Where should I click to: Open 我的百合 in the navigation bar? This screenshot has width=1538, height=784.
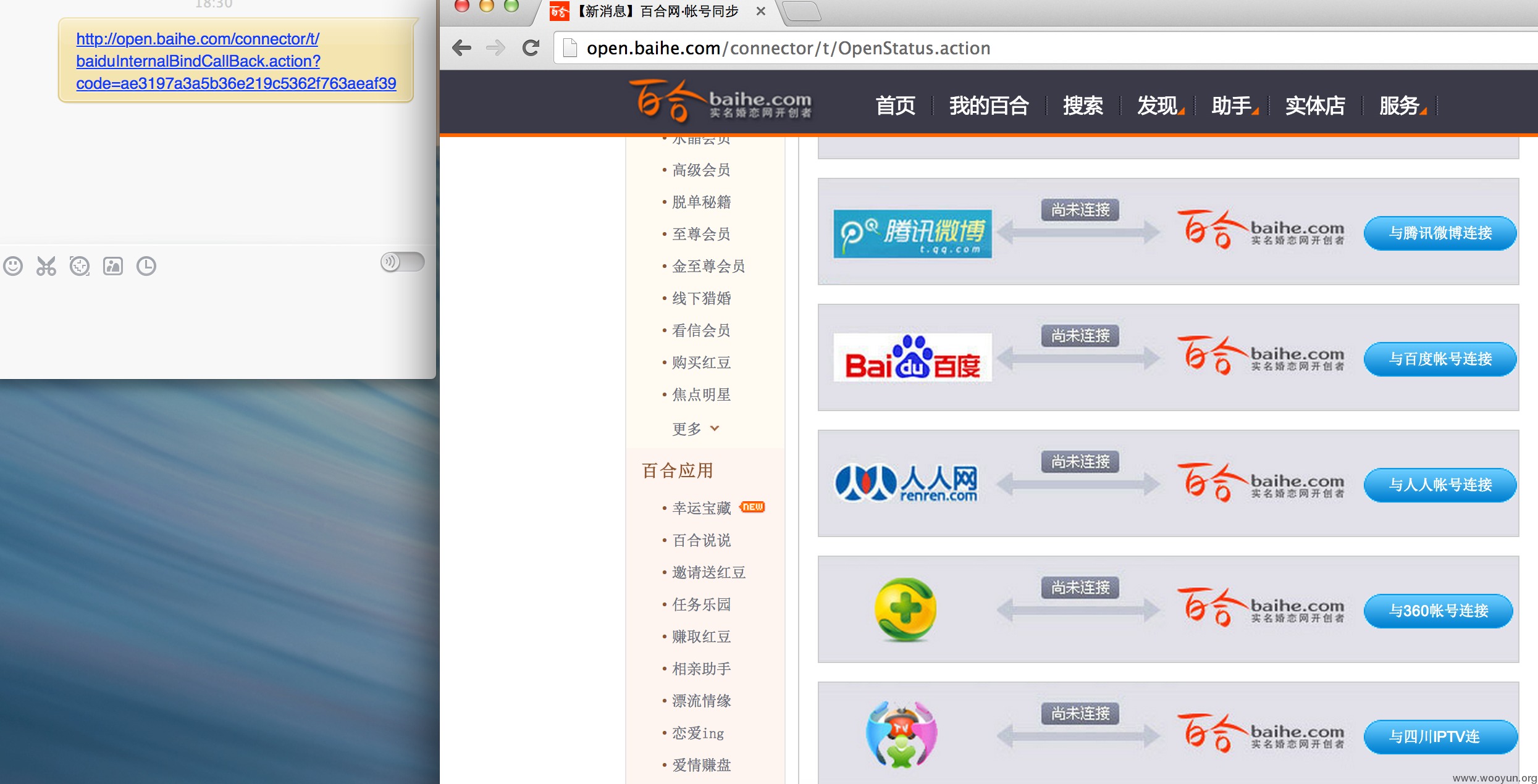pyautogui.click(x=989, y=106)
